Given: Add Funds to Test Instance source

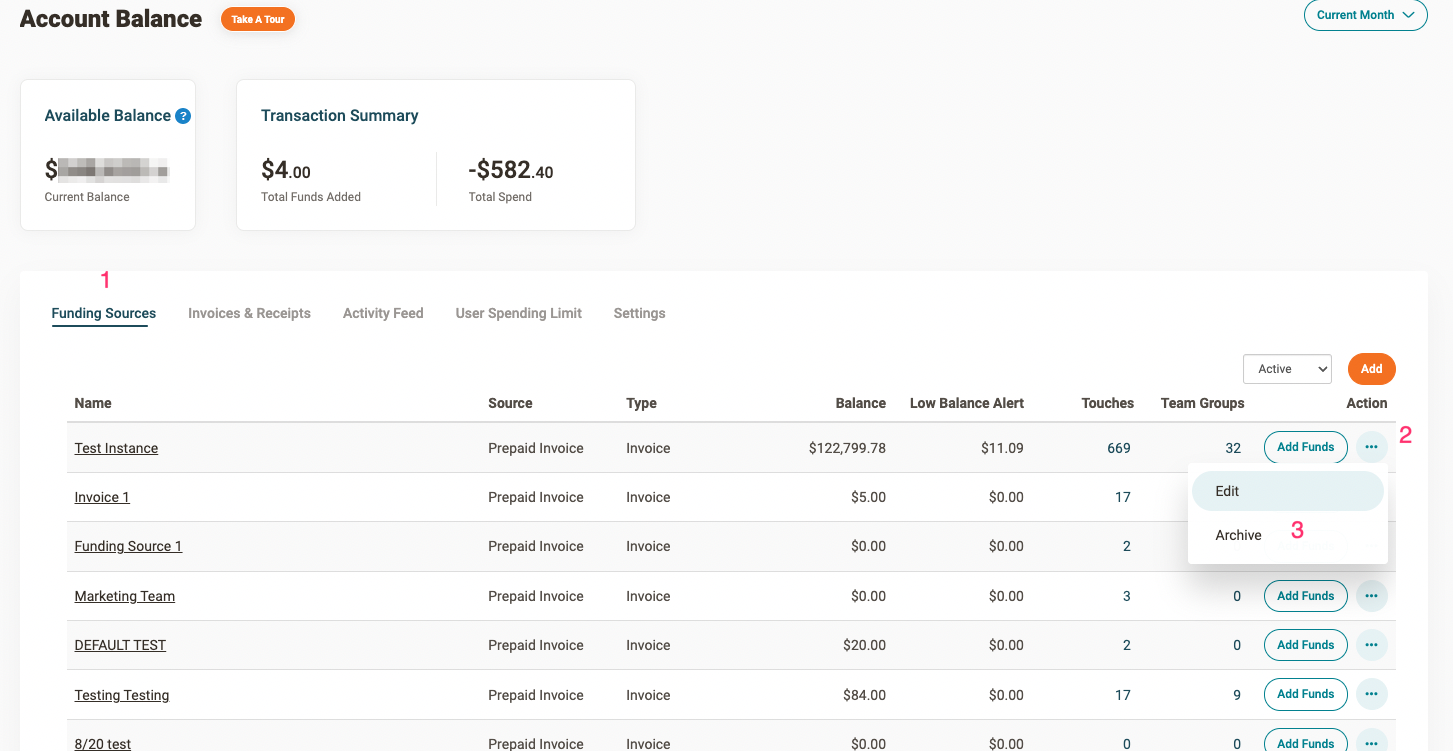Looking at the screenshot, I should [x=1305, y=447].
